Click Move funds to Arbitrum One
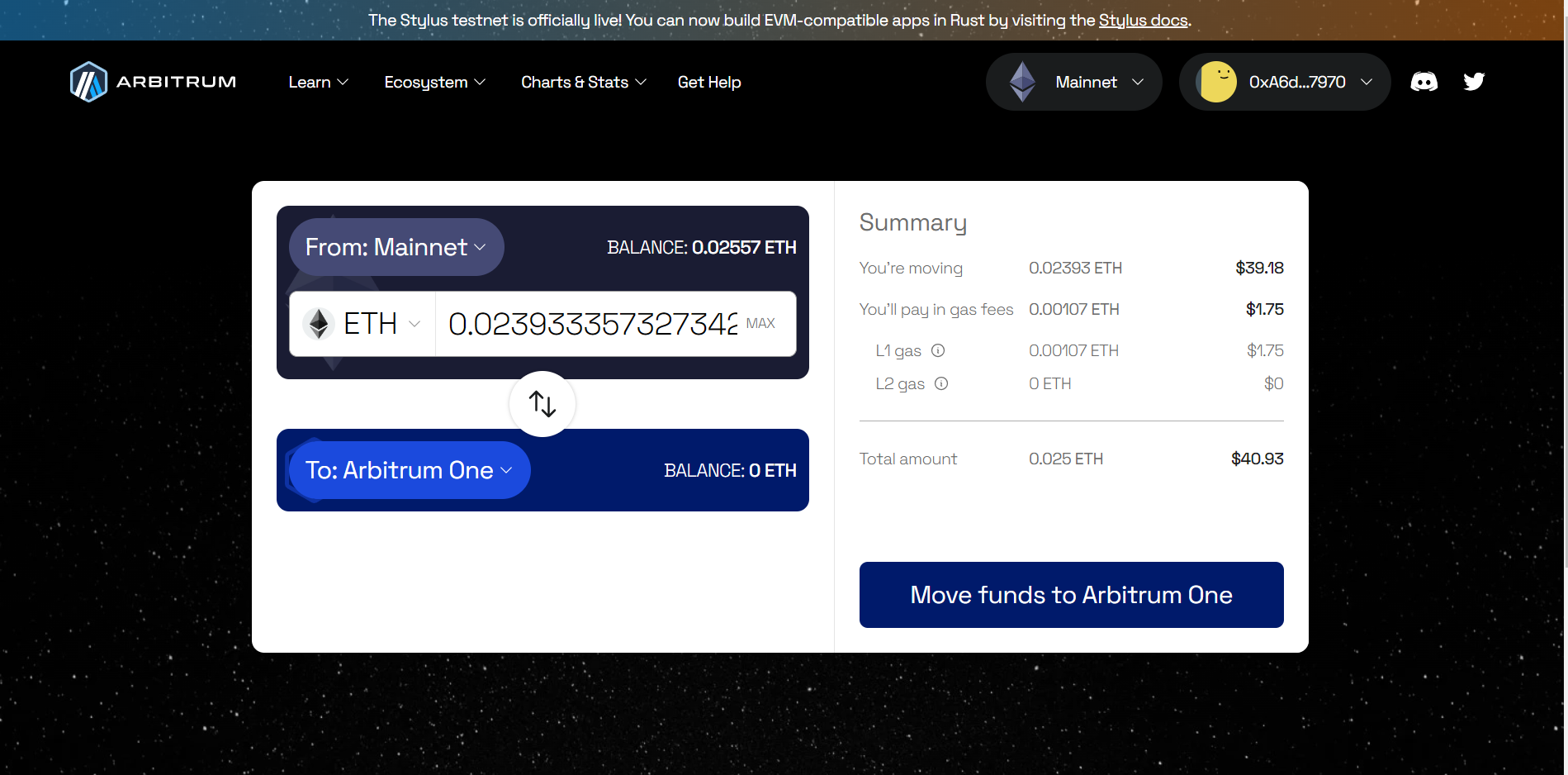 click(x=1071, y=595)
